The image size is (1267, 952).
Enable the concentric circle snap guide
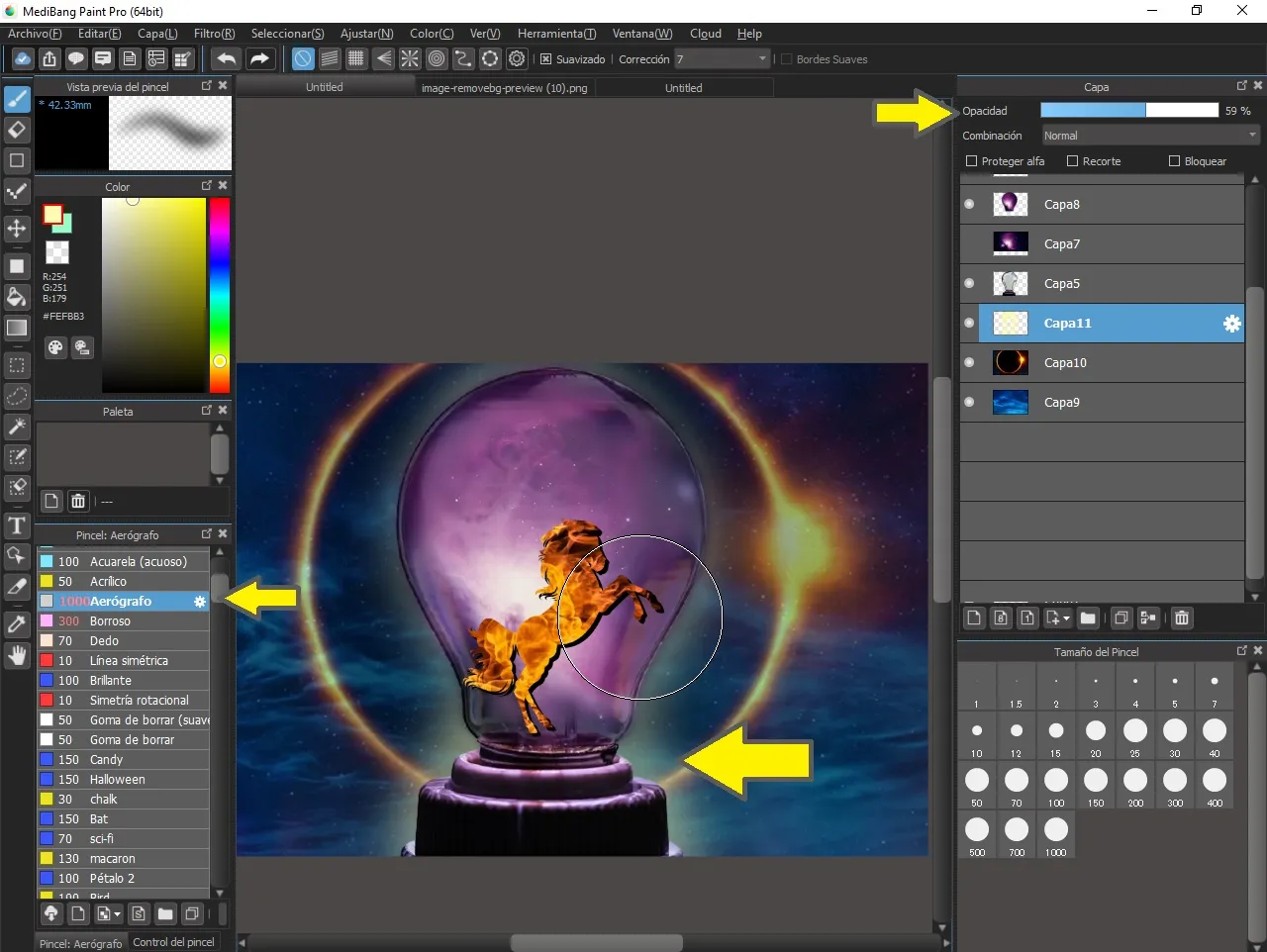point(437,59)
